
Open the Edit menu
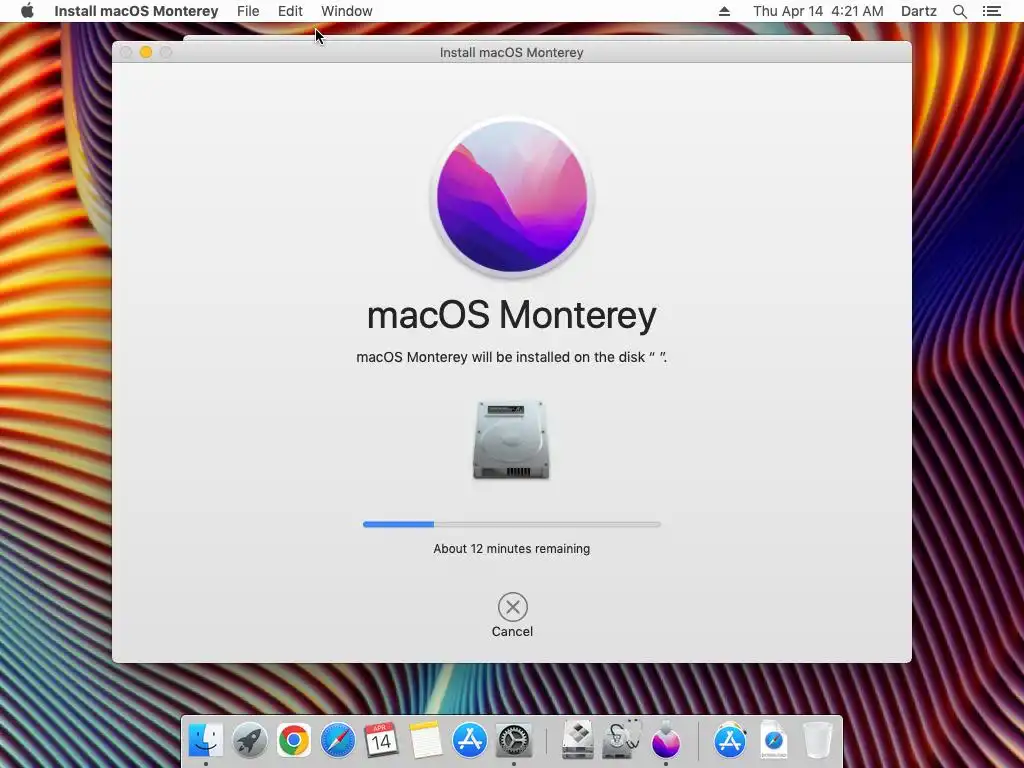point(290,11)
